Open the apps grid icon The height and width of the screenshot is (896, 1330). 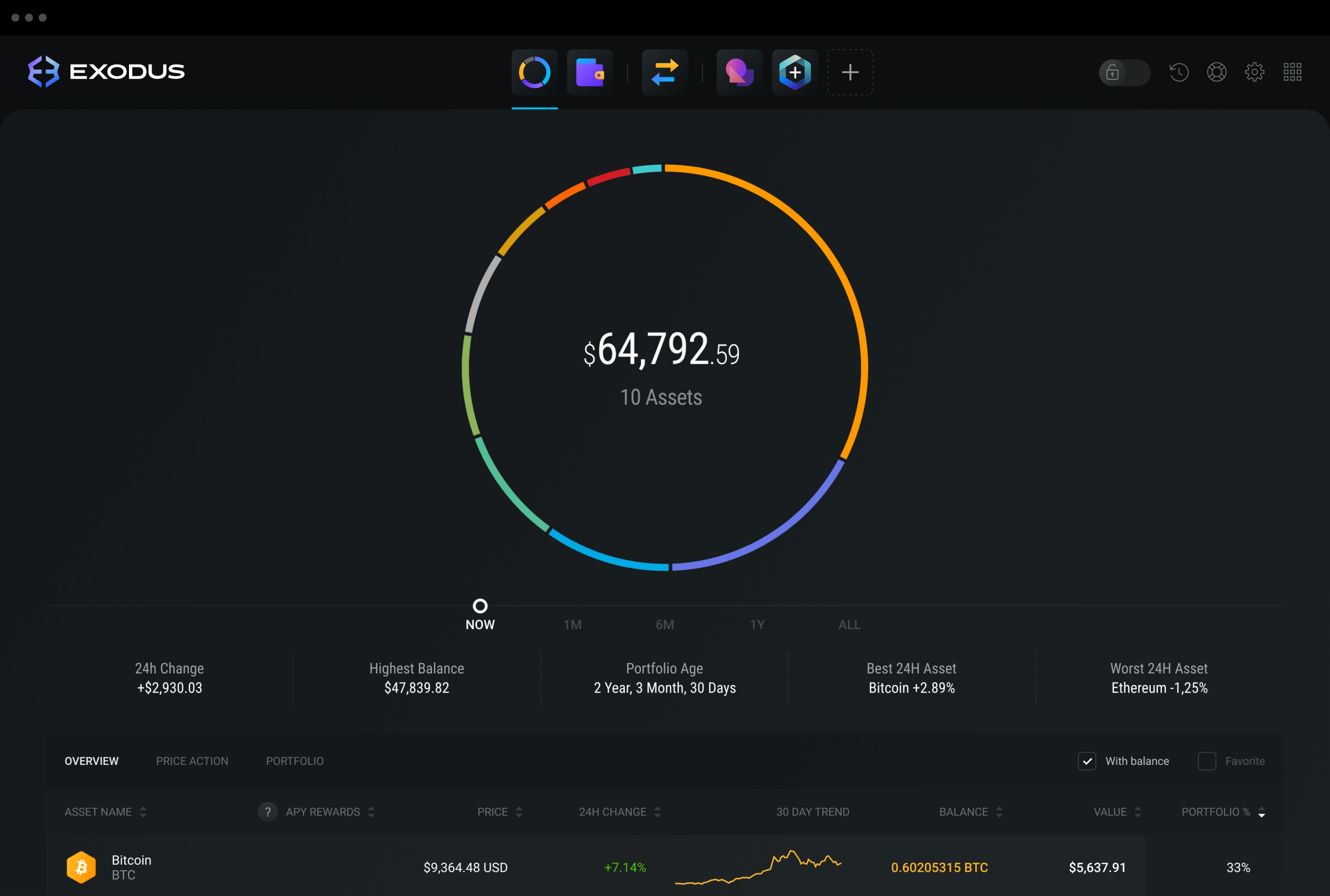point(1292,70)
